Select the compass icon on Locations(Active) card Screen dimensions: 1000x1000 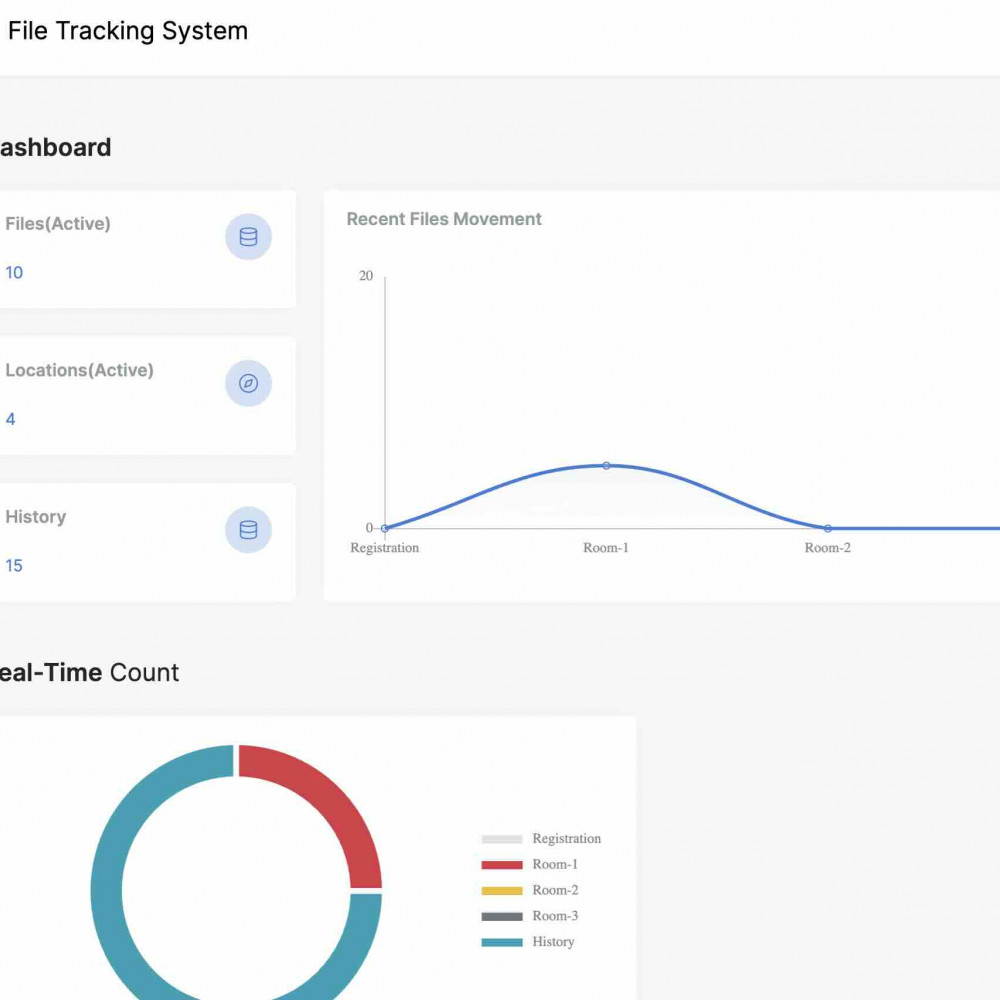click(248, 383)
